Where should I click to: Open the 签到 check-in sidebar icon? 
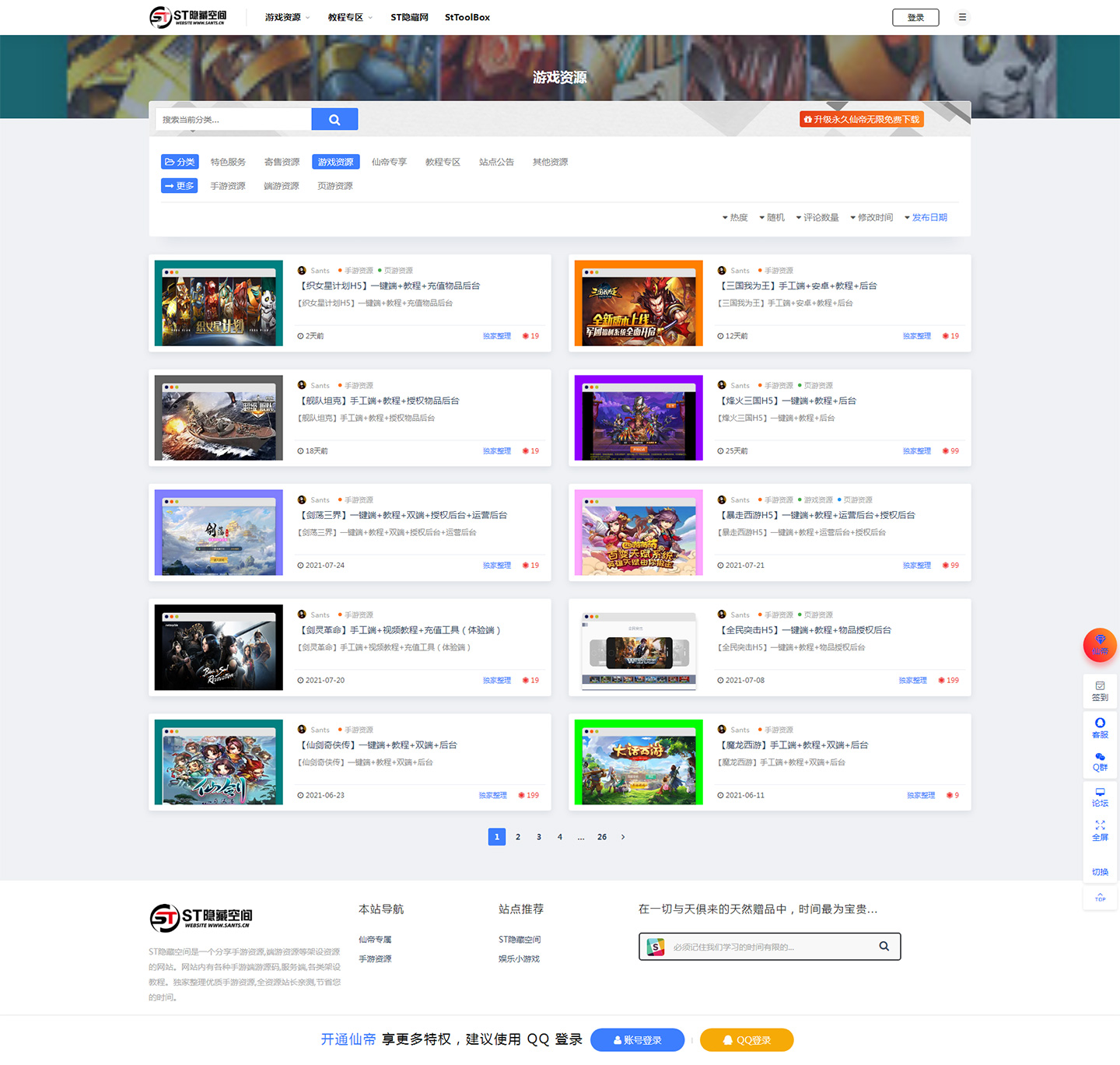pos(1100,691)
